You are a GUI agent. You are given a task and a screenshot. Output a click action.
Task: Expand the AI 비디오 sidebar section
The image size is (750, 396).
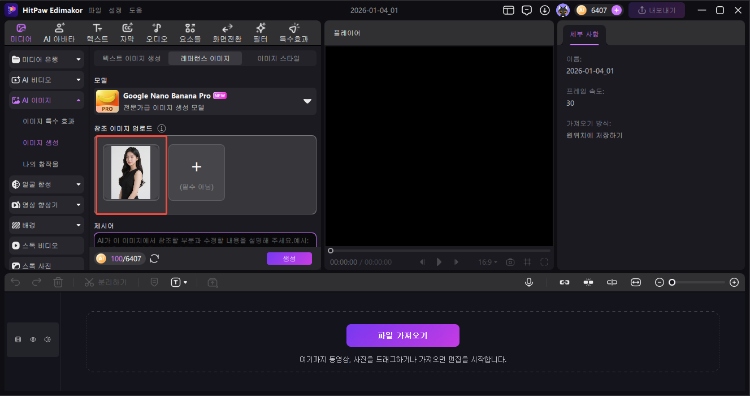[46, 80]
